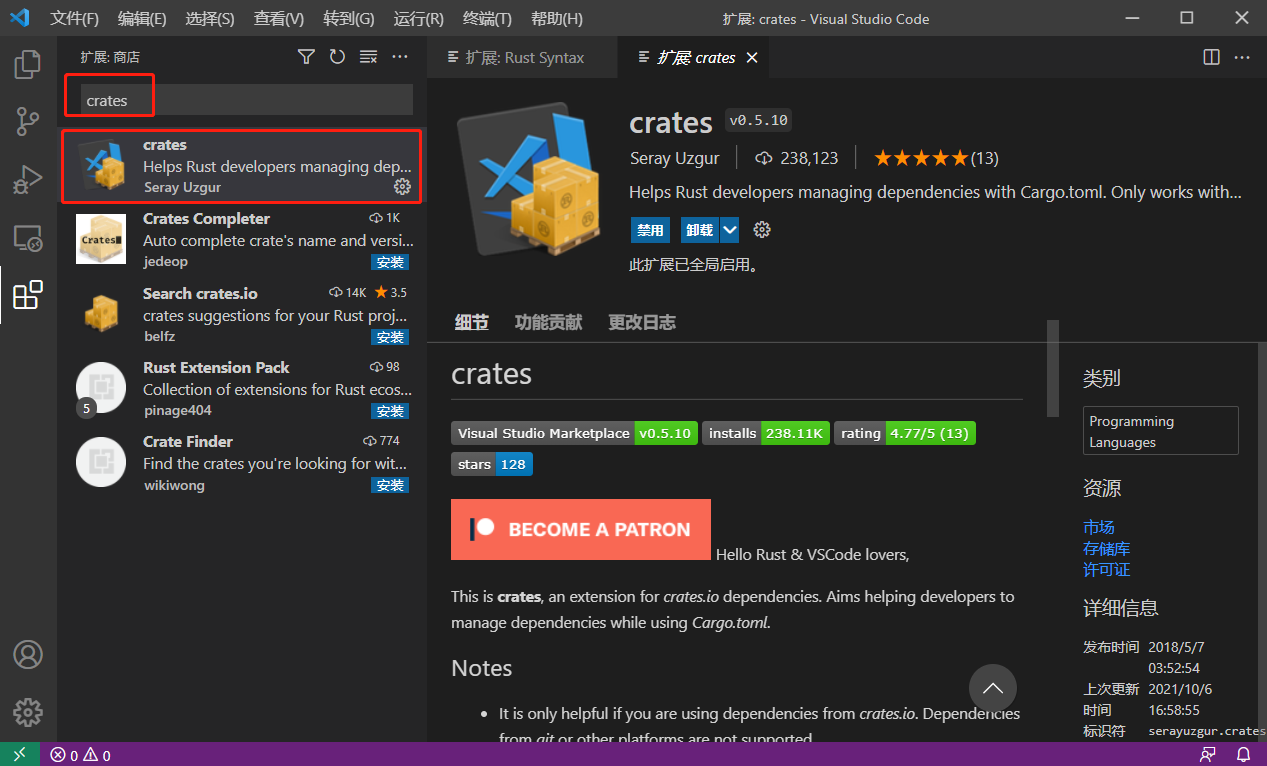Open the 市场 marketplace link

tap(1098, 527)
